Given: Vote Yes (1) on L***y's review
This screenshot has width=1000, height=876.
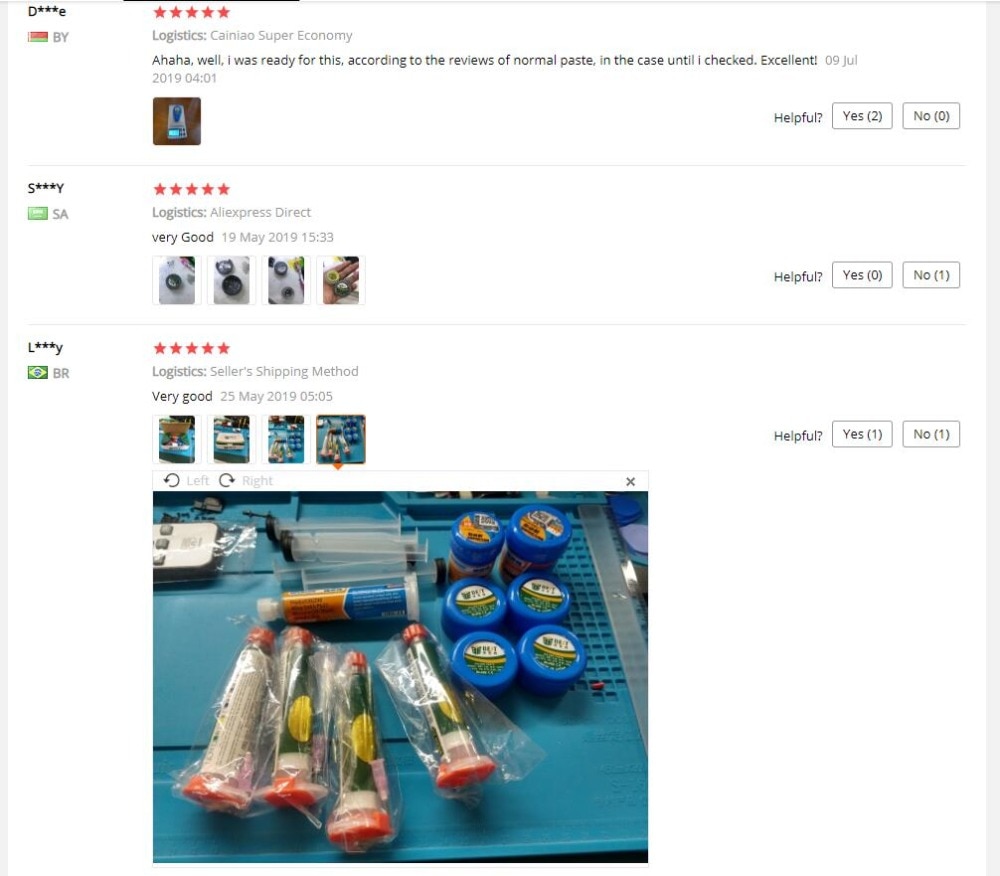Looking at the screenshot, I should [x=862, y=434].
